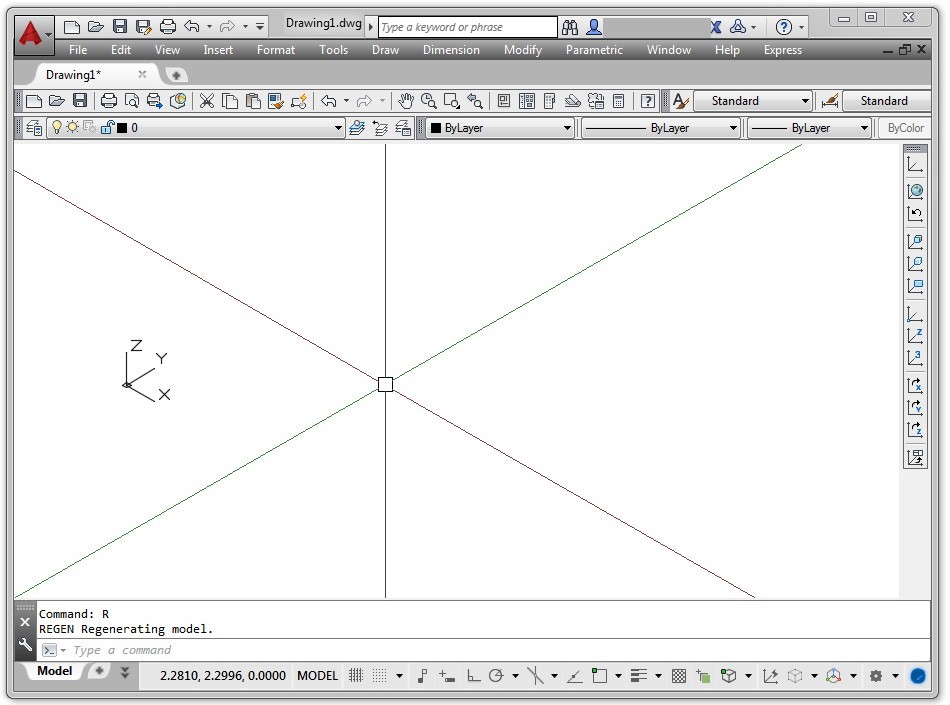This screenshot has height=705, width=950.
Task: Open the Text Style icon
Action: pos(680,101)
